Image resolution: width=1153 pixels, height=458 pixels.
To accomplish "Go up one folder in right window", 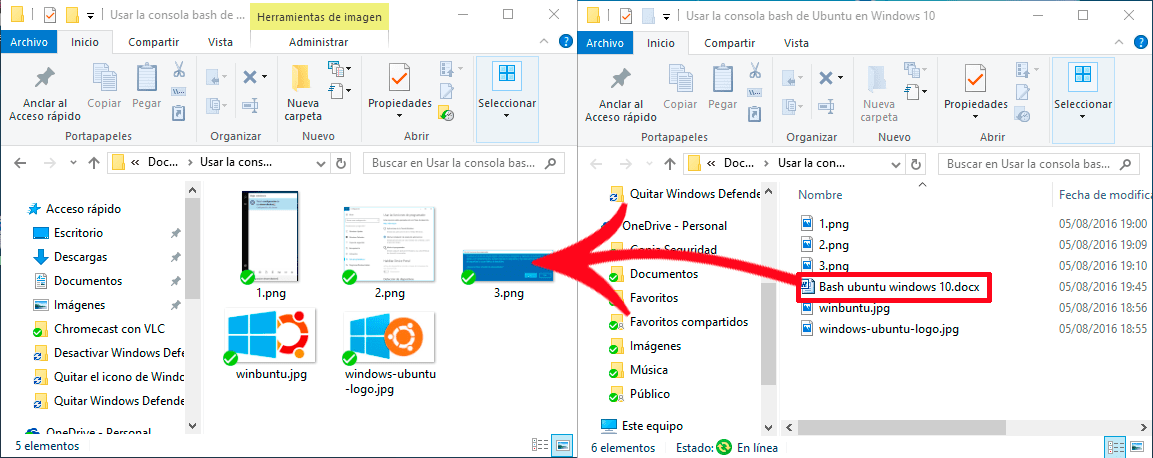I will (x=669, y=163).
